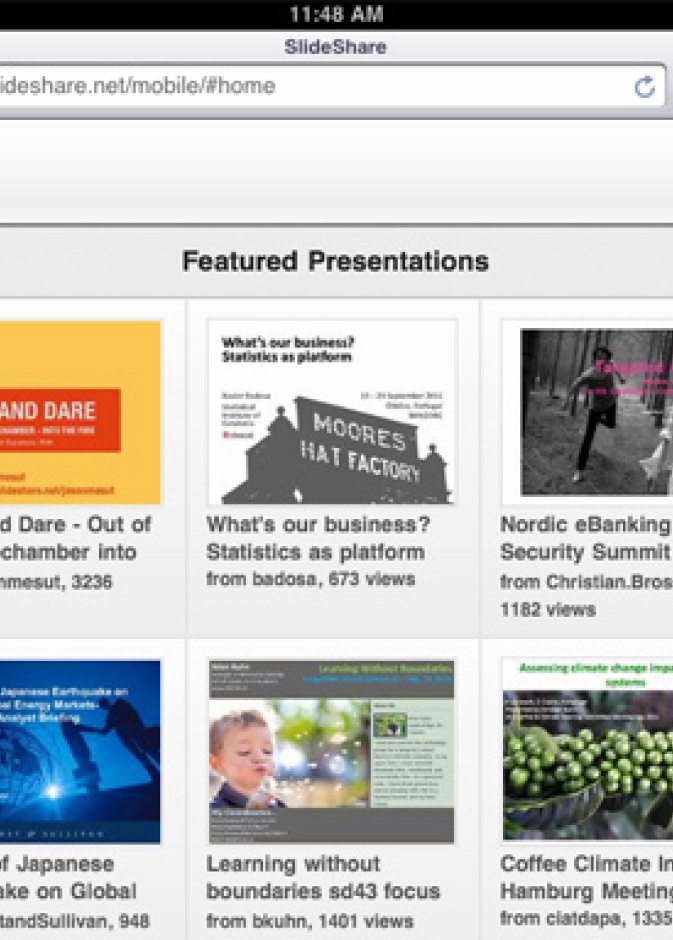Viewport: 673px width, 940px height.
Task: Open 'Coffee Climate' Hamburg Meeting title link
Action: pos(586,877)
